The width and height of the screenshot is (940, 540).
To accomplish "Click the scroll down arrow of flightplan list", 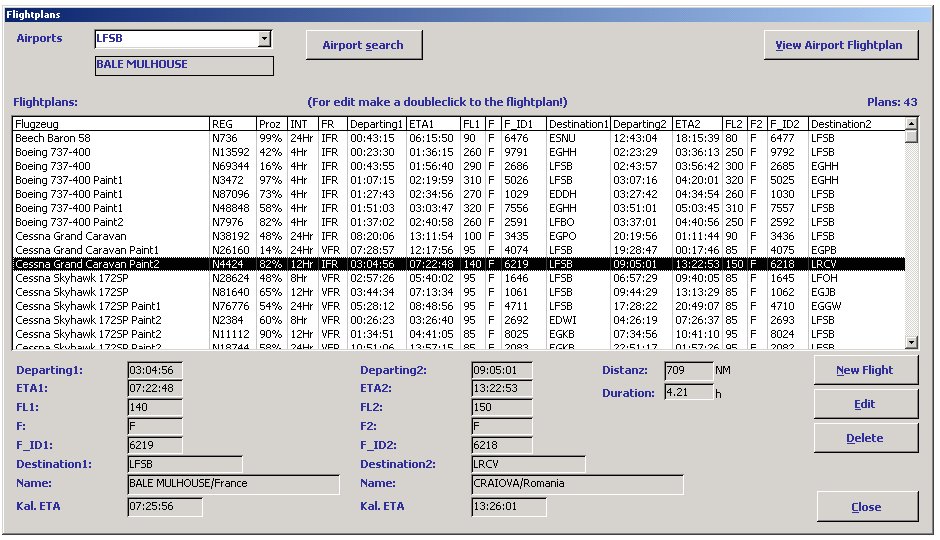I will pos(911,343).
